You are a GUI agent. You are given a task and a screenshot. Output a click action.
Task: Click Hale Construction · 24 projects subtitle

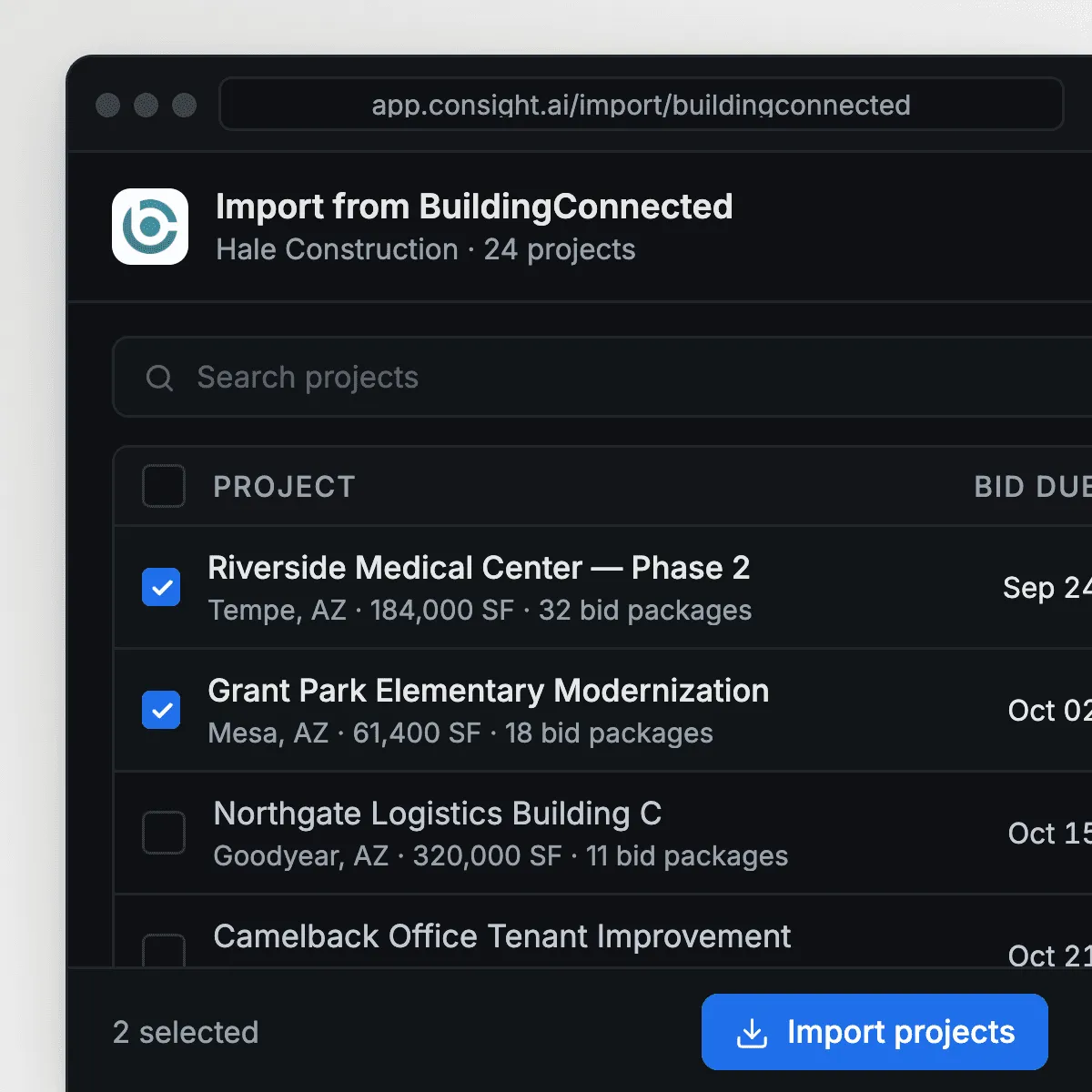(x=426, y=249)
